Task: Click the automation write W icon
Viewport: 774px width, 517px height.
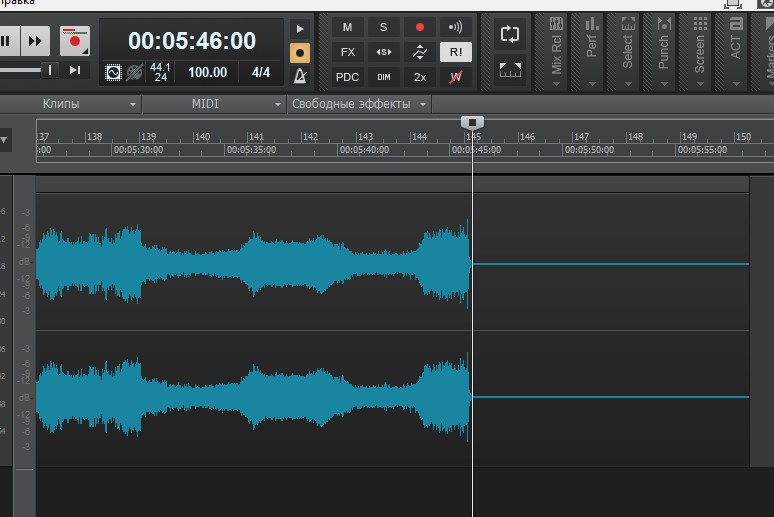Action: 456,77
